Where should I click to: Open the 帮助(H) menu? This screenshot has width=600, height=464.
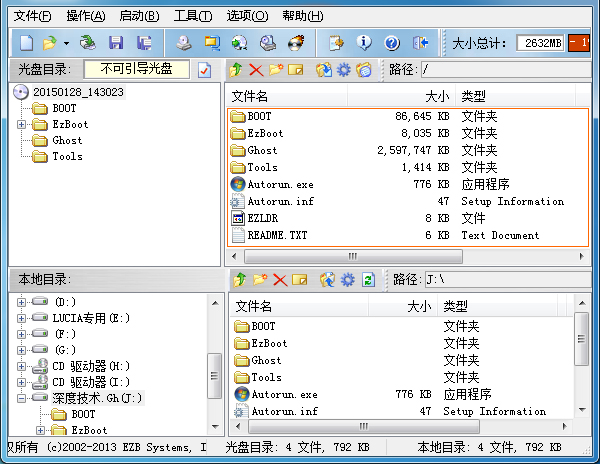(x=302, y=16)
